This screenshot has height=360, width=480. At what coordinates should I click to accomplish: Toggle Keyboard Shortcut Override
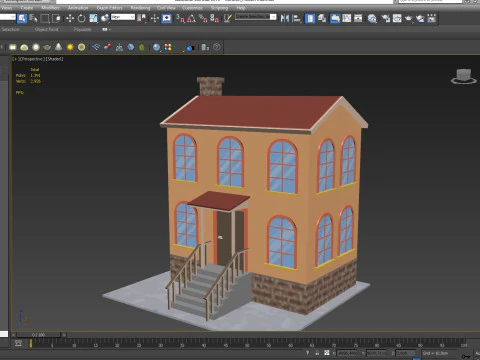pos(166,18)
